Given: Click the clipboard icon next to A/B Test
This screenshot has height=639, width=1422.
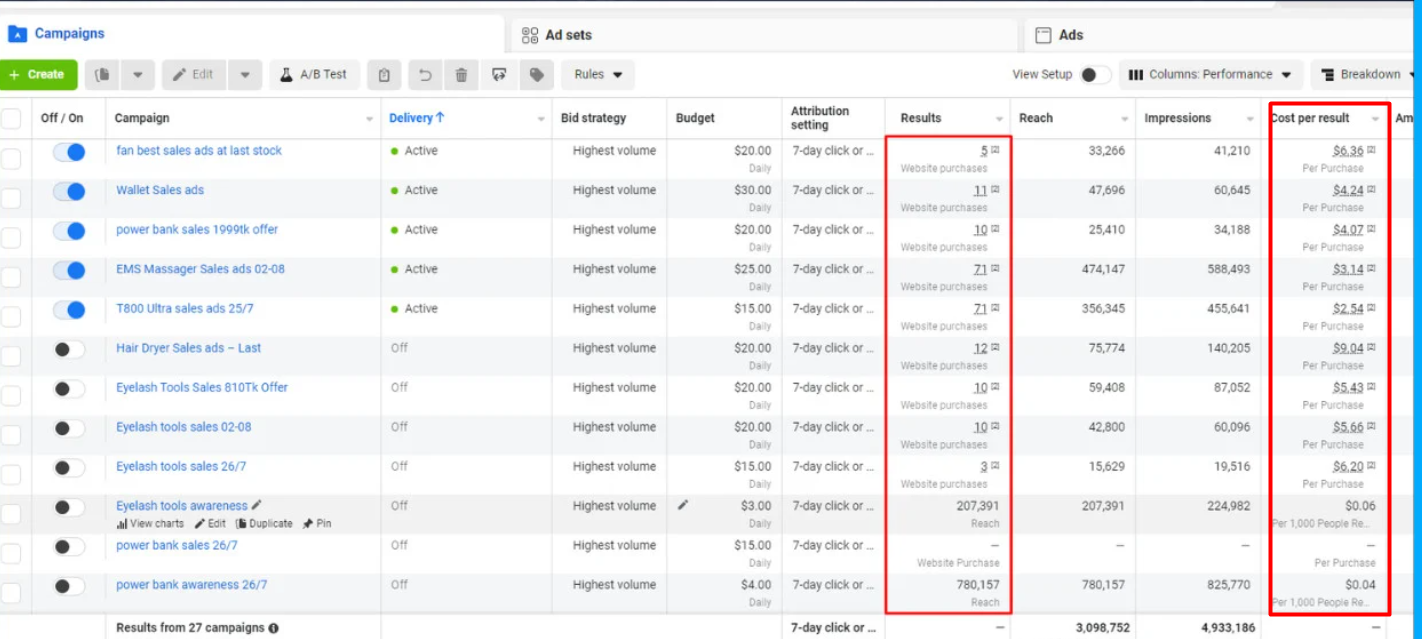Looking at the screenshot, I should (384, 75).
